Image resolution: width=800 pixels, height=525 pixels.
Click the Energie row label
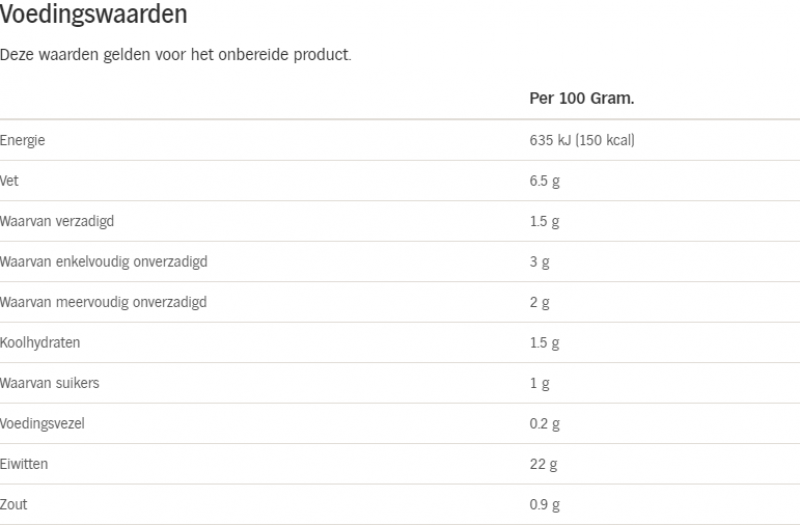pyautogui.click(x=22, y=140)
